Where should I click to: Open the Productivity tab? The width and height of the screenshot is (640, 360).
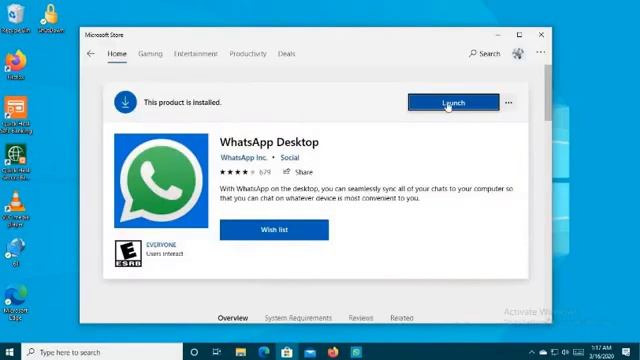click(x=248, y=54)
